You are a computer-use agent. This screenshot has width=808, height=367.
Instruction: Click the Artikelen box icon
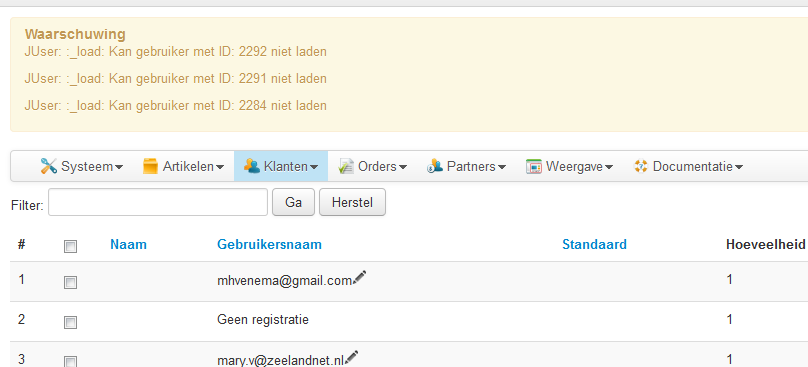[150, 166]
